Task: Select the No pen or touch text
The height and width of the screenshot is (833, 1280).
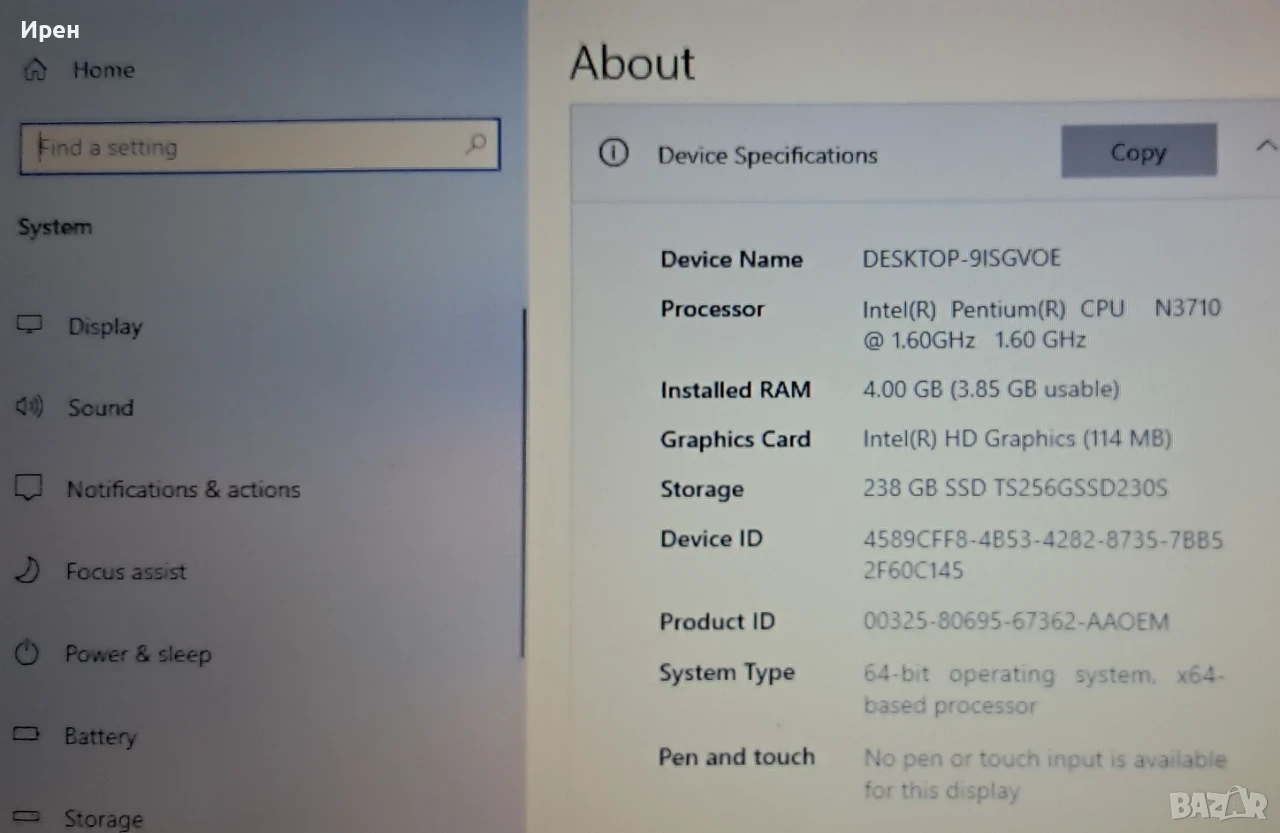Action: (x=1044, y=775)
